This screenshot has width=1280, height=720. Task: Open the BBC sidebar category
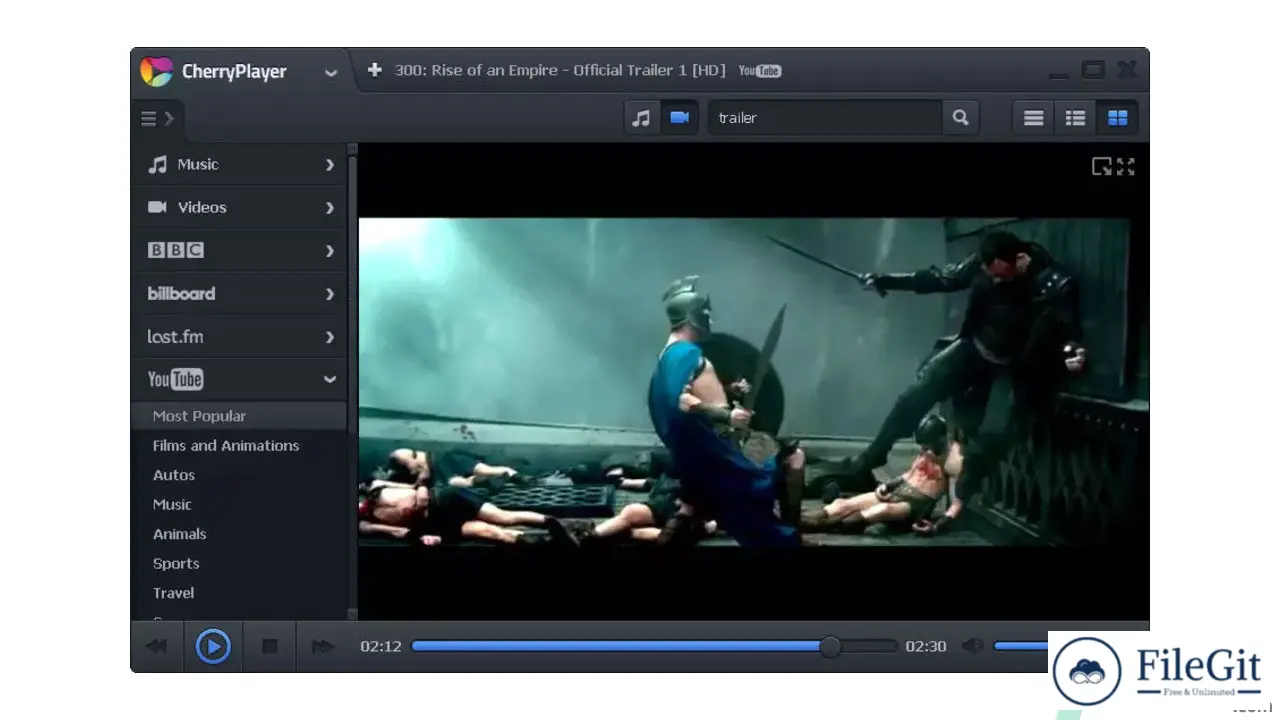point(239,251)
